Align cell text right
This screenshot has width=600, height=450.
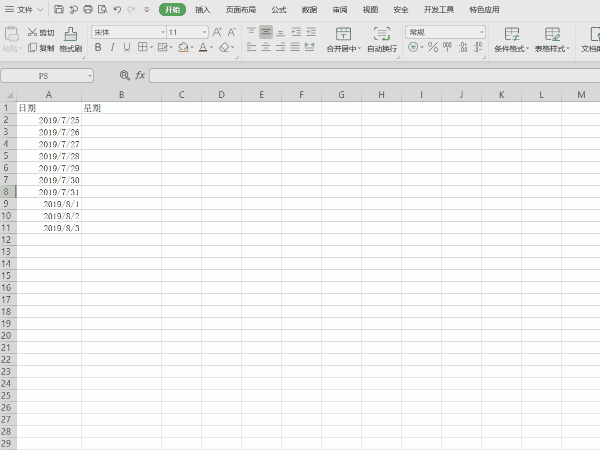[280, 47]
